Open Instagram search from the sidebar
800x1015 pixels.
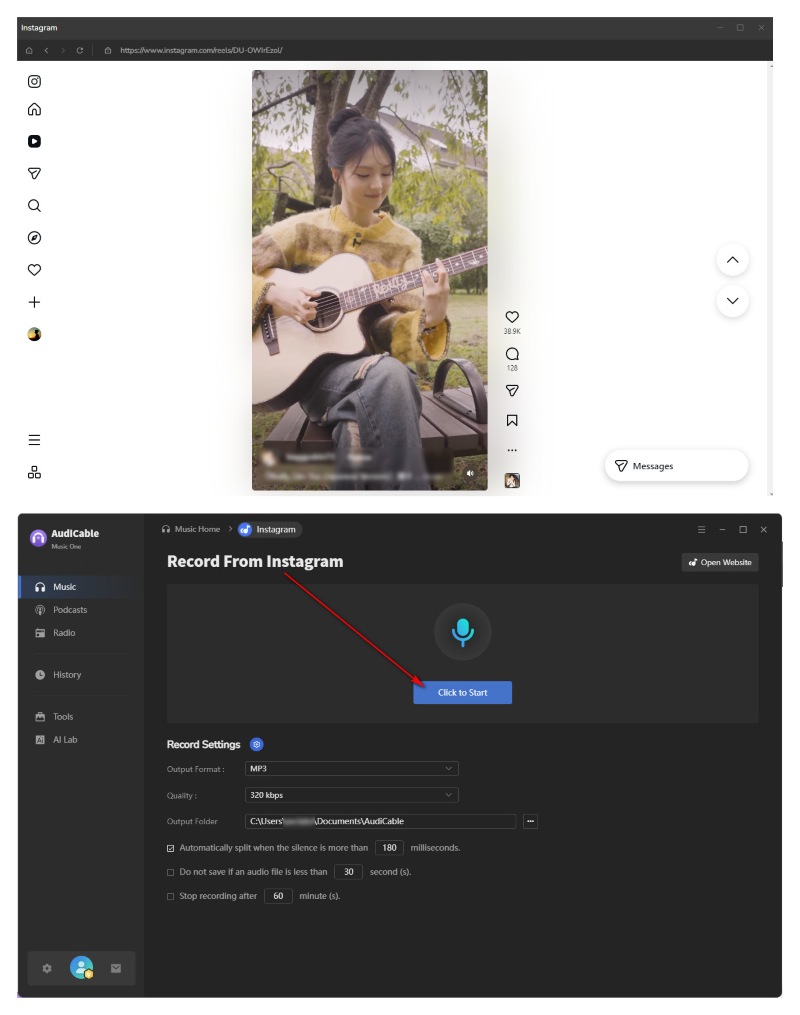tap(34, 206)
